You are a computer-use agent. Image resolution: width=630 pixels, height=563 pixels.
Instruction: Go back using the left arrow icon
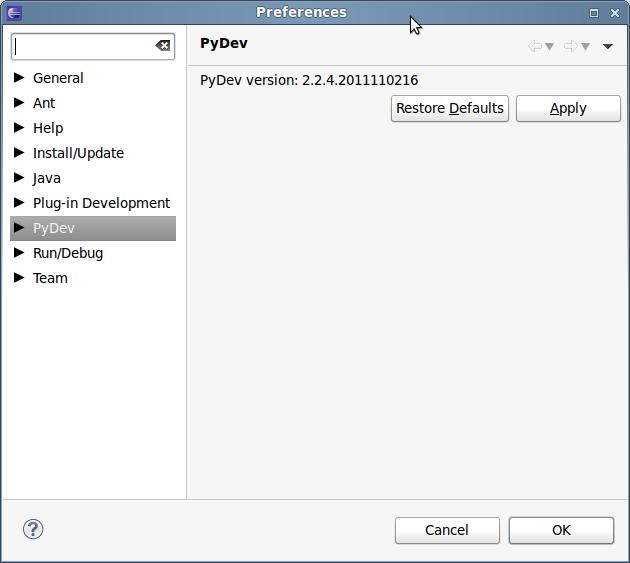tap(535, 46)
